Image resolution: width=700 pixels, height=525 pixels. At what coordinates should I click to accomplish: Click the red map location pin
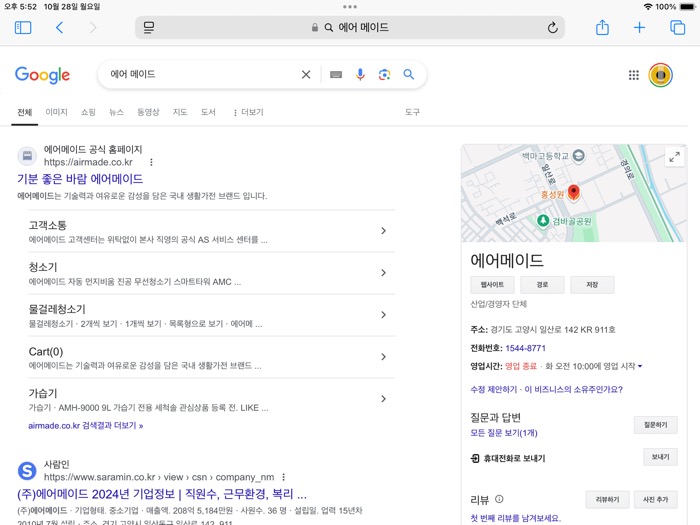[x=573, y=192]
